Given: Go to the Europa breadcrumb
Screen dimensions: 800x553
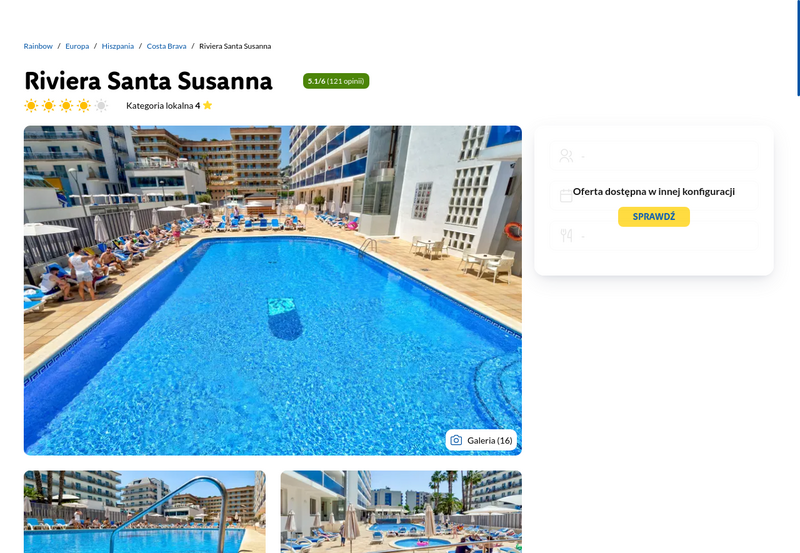Looking at the screenshot, I should pos(77,46).
